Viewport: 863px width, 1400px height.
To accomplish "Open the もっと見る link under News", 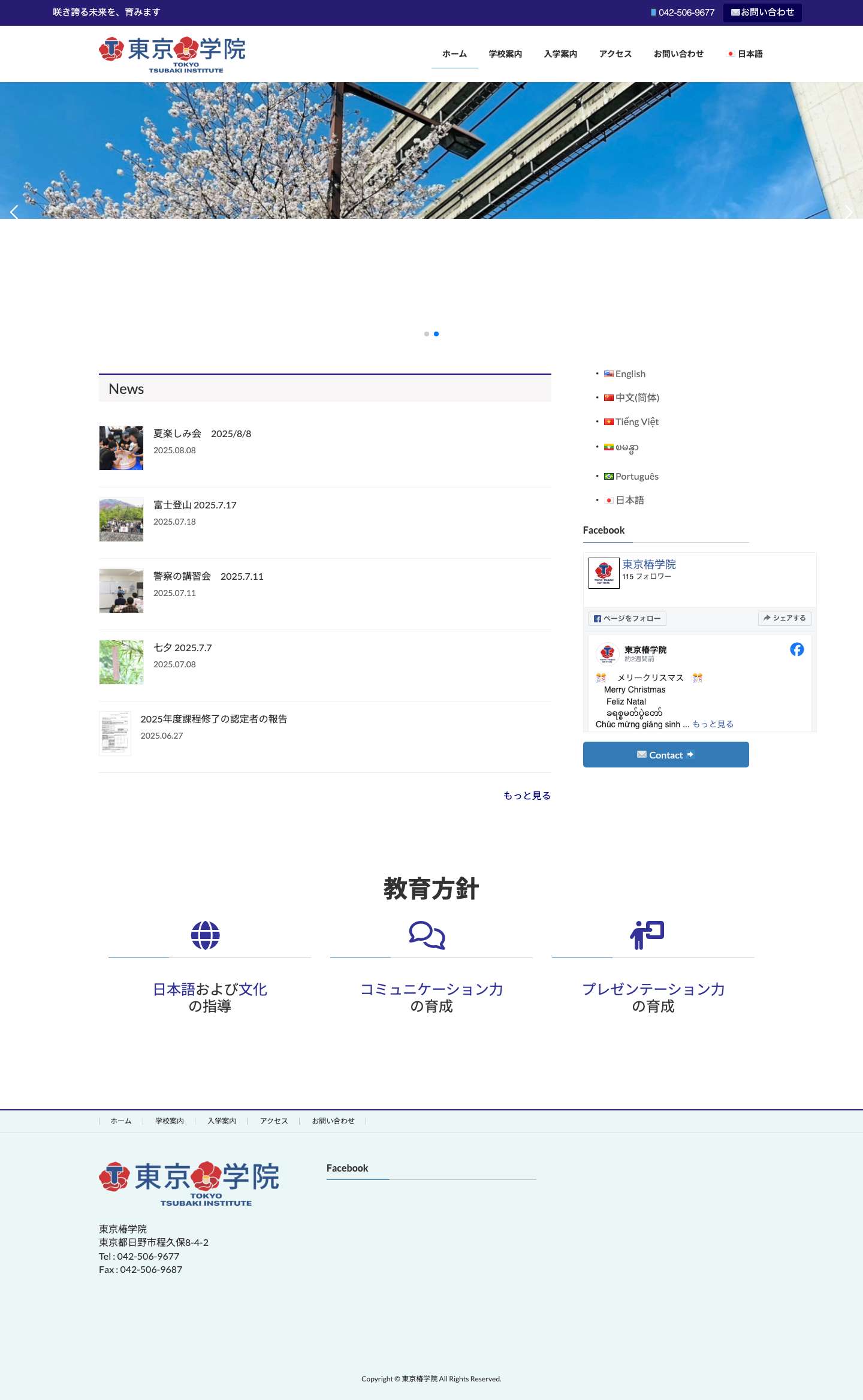I will 527,796.
